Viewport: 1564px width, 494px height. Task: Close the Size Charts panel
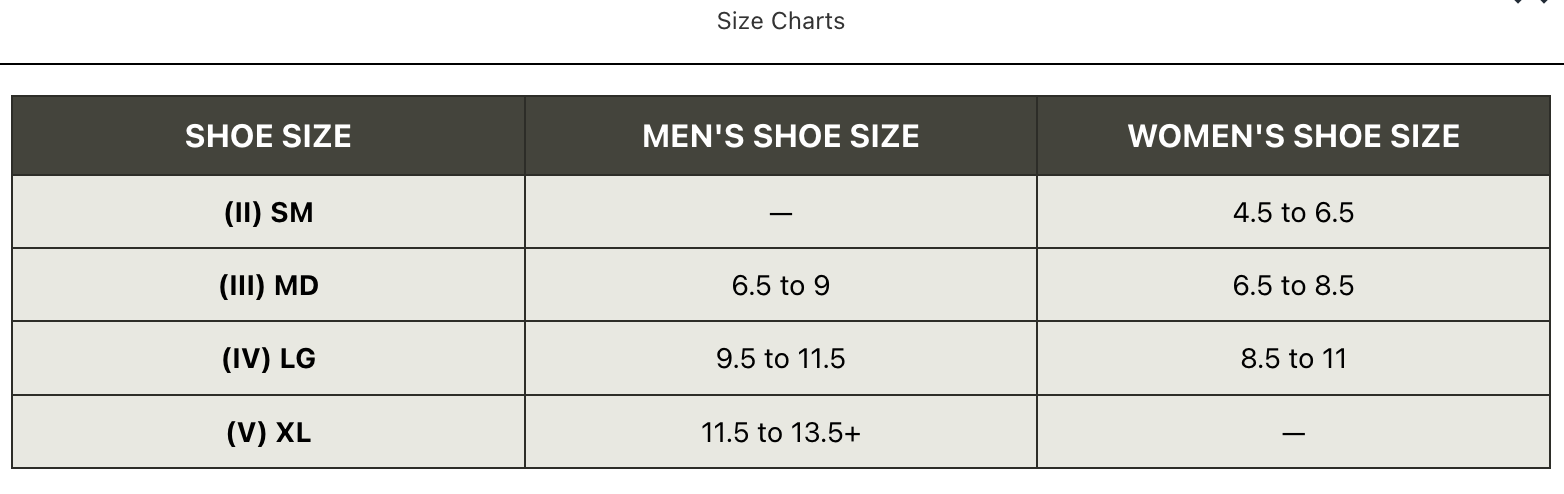pyautogui.click(x=1530, y=3)
